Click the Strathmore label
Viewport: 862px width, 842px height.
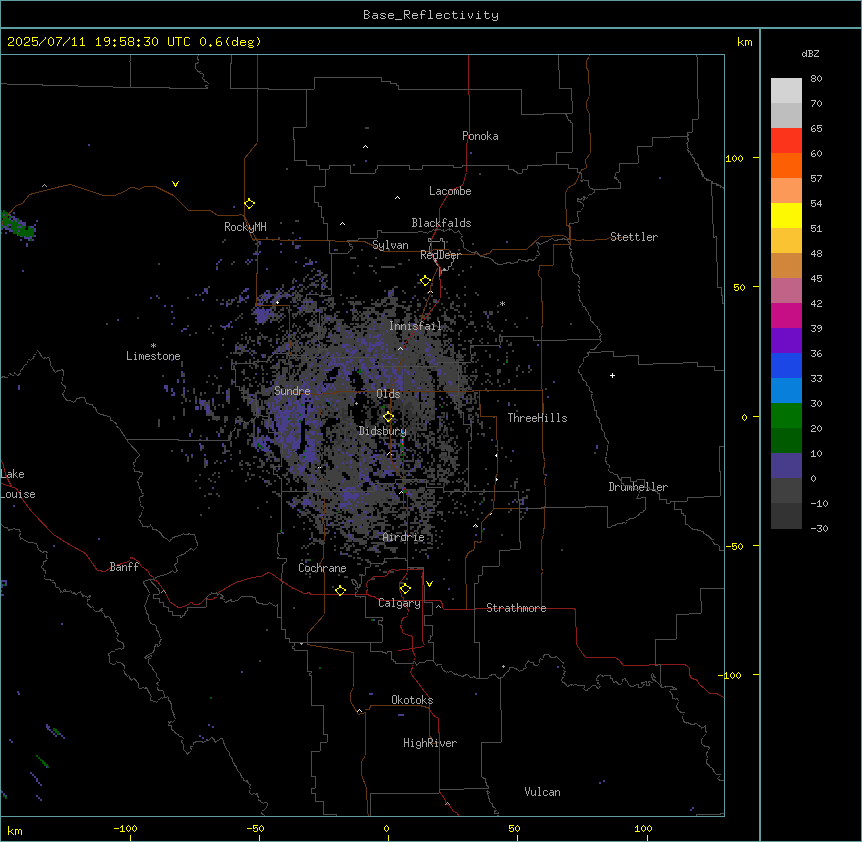[516, 608]
